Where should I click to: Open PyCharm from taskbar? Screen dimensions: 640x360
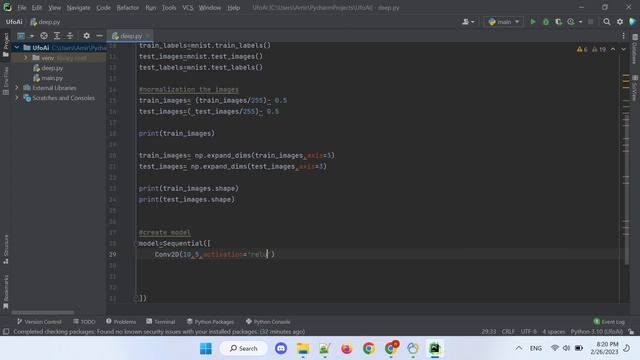click(x=435, y=348)
